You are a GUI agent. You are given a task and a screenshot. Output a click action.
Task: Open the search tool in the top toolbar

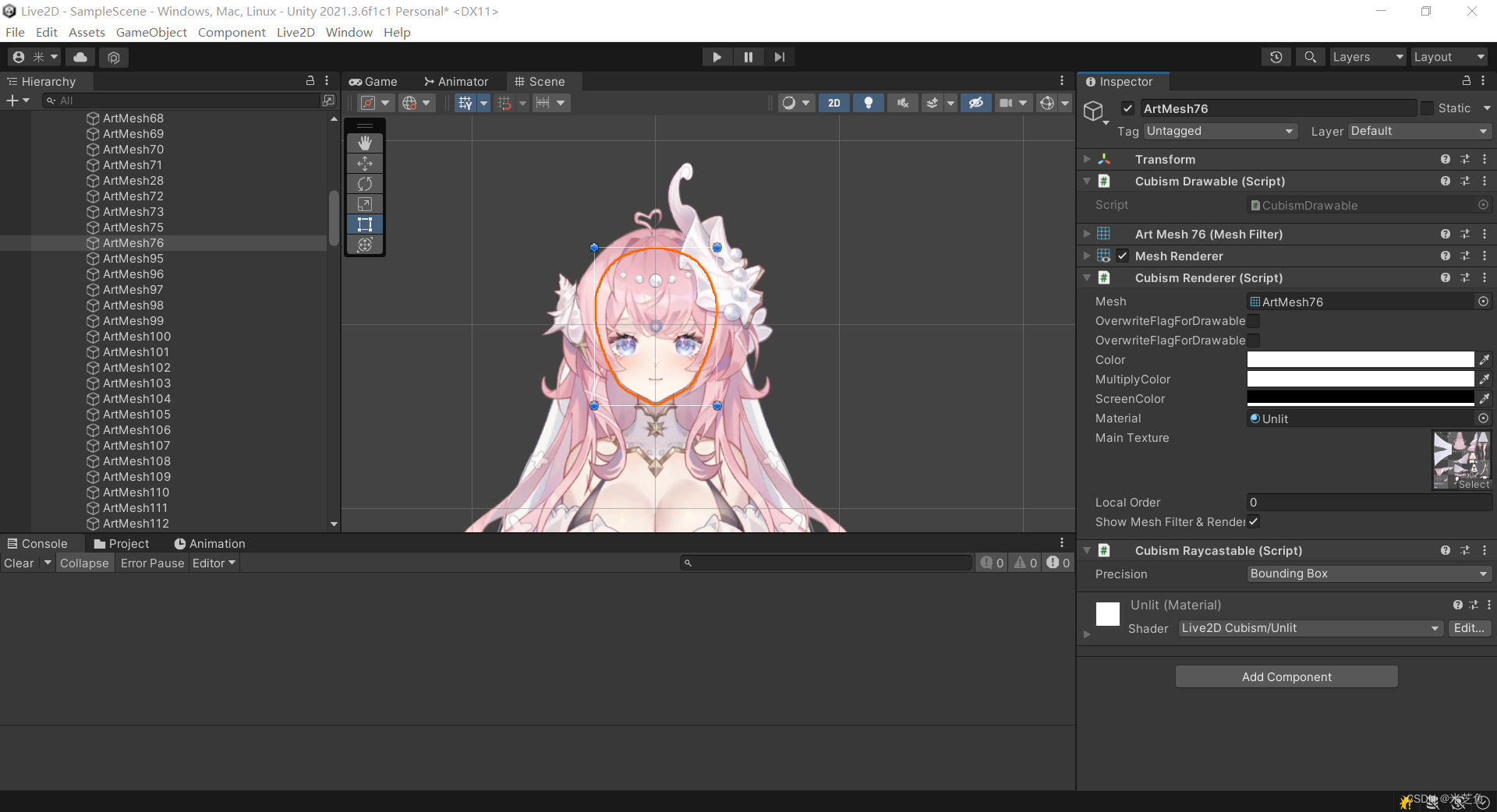pyautogui.click(x=1310, y=56)
